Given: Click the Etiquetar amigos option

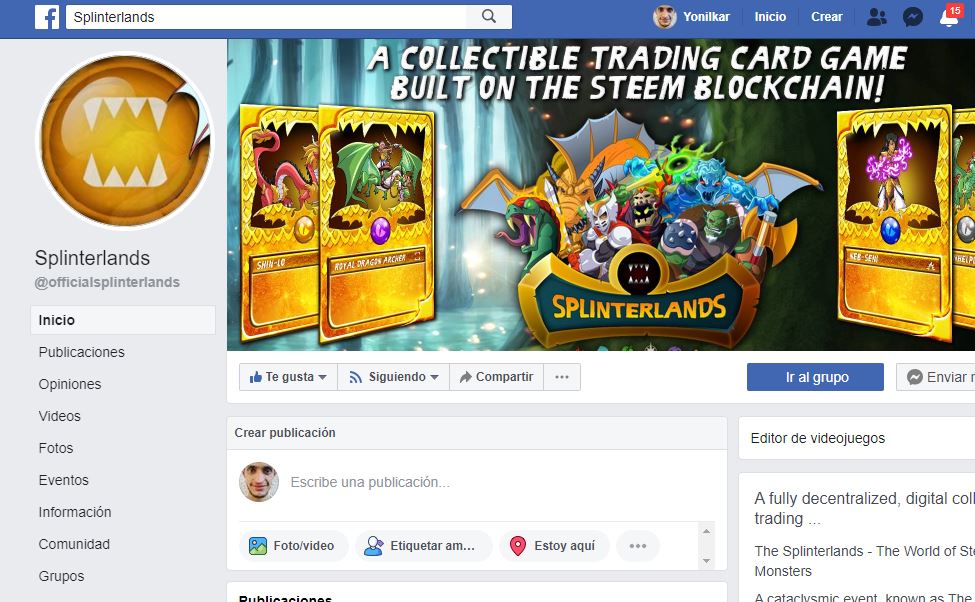Looking at the screenshot, I should tap(423, 545).
